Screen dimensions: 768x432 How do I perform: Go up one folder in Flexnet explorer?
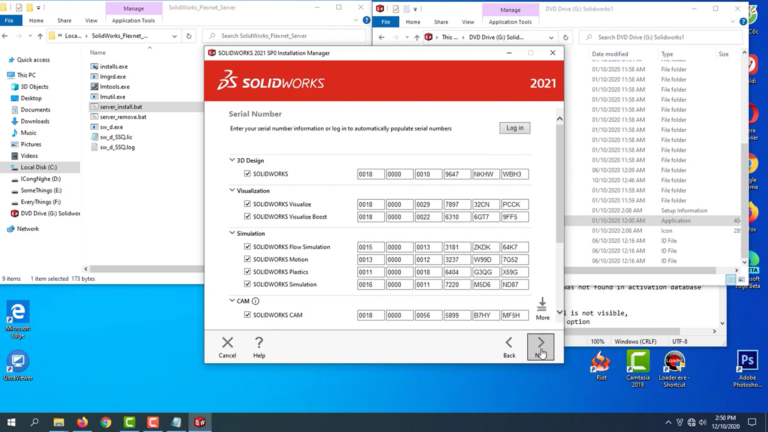click(40, 36)
